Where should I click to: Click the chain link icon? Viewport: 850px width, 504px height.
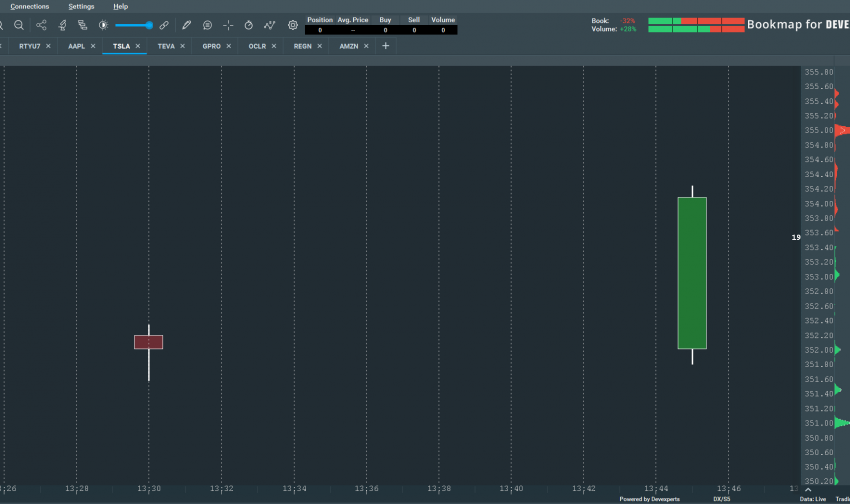coord(164,25)
